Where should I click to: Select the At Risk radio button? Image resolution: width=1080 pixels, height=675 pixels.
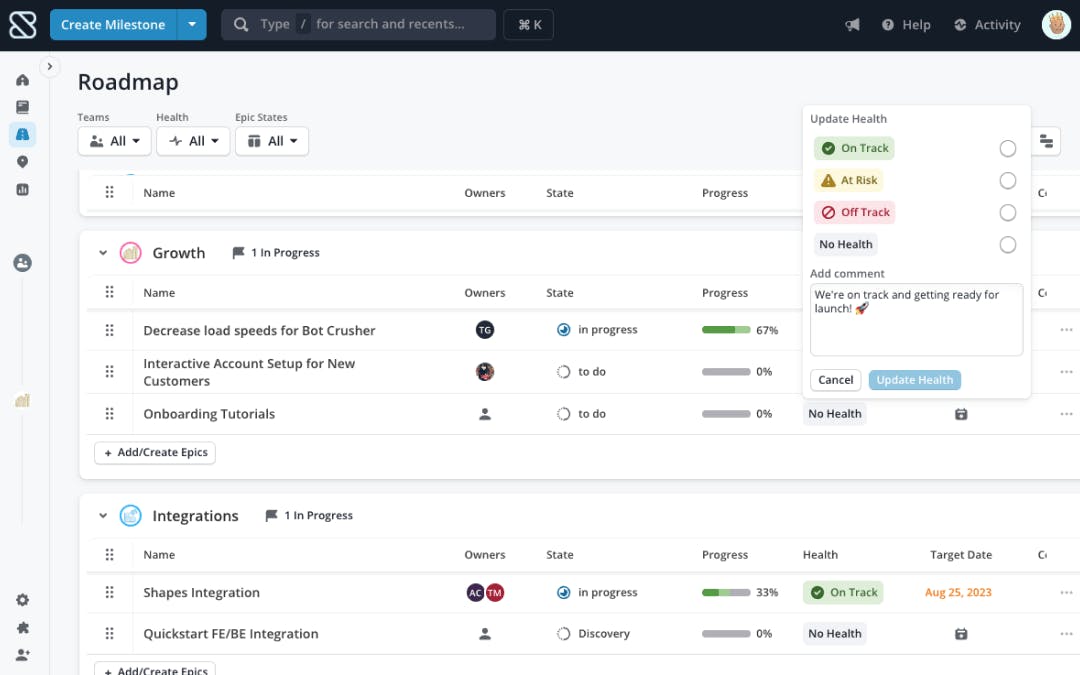pos(1007,180)
